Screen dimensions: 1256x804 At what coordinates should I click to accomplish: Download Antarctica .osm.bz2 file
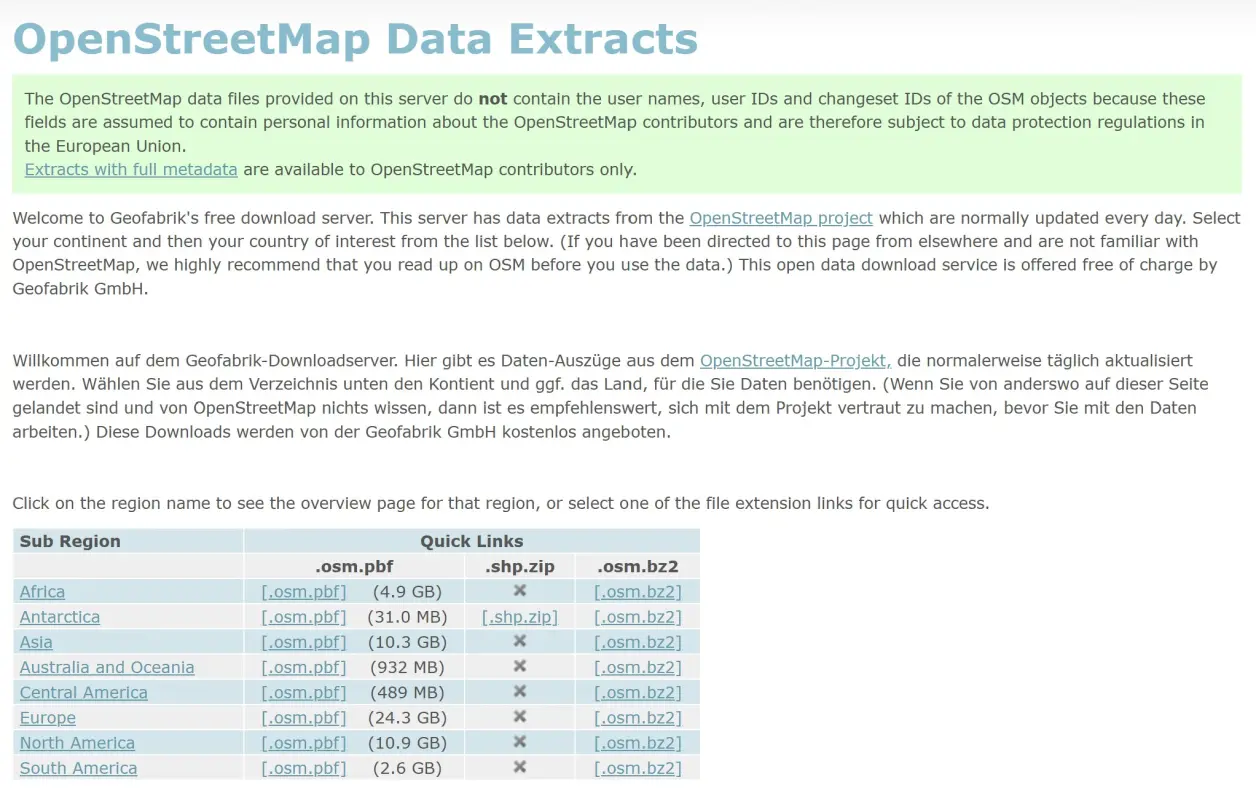click(638, 617)
